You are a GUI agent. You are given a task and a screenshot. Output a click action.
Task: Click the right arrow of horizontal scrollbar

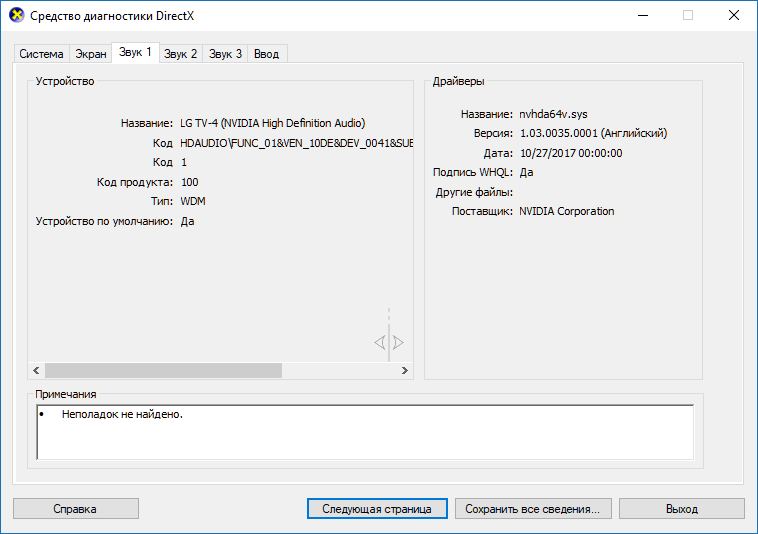(x=405, y=371)
